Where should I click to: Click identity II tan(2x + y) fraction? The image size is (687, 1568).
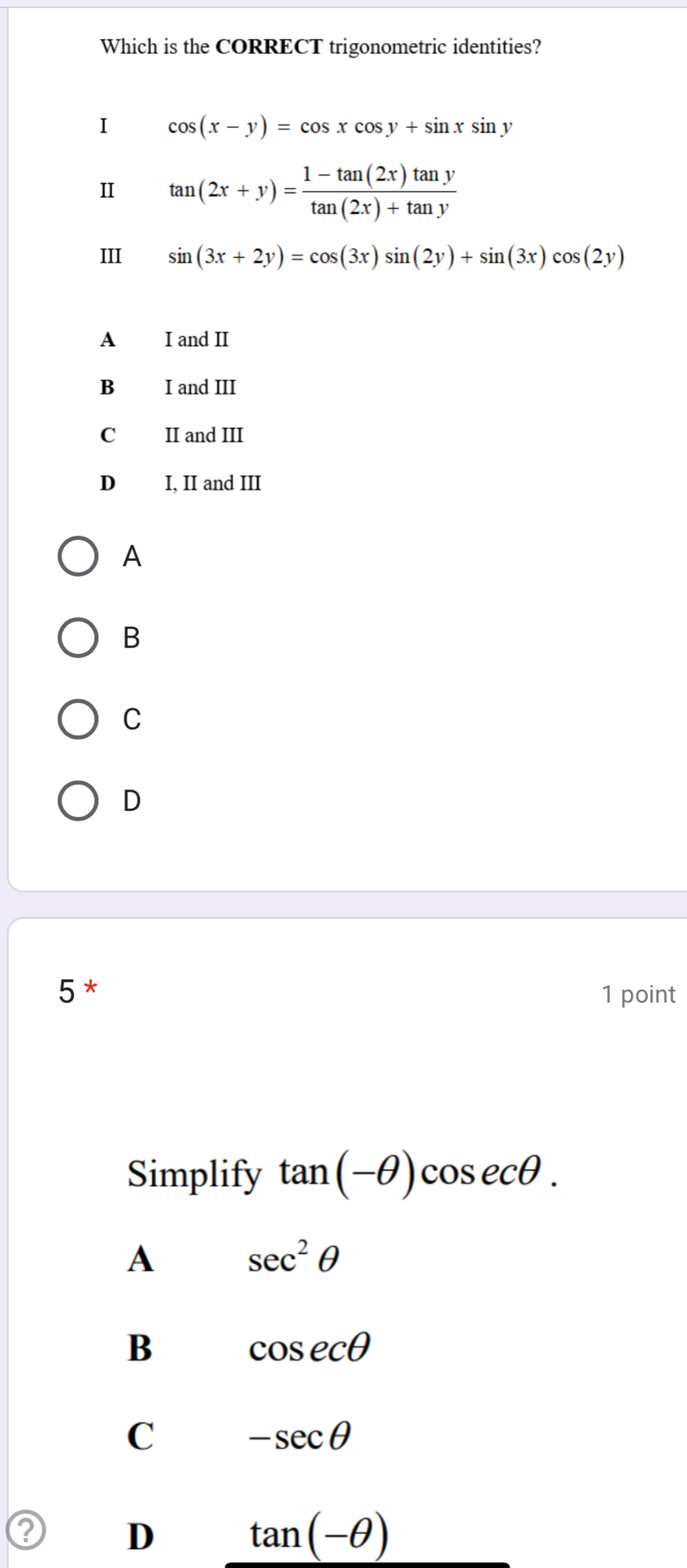[x=313, y=191]
